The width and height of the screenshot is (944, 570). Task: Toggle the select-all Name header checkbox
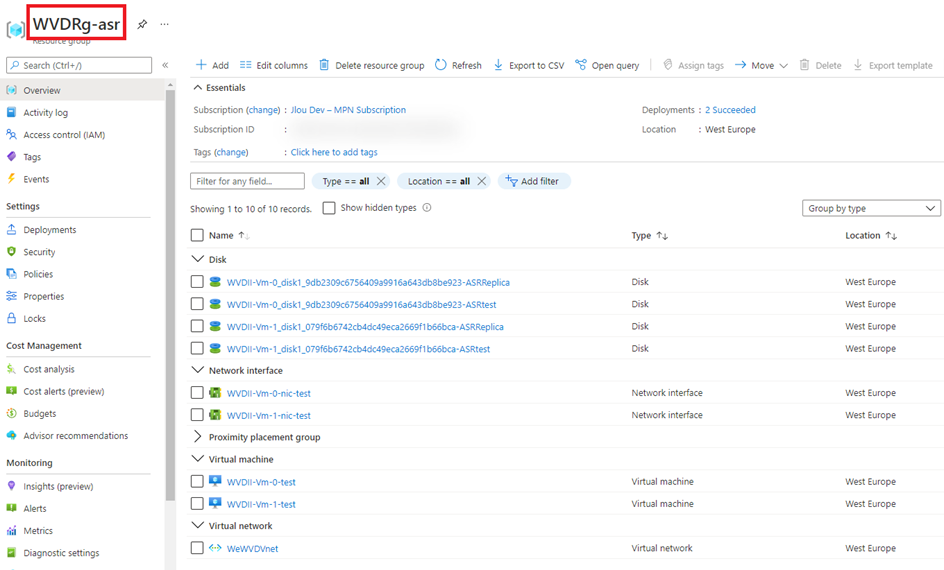coord(197,235)
